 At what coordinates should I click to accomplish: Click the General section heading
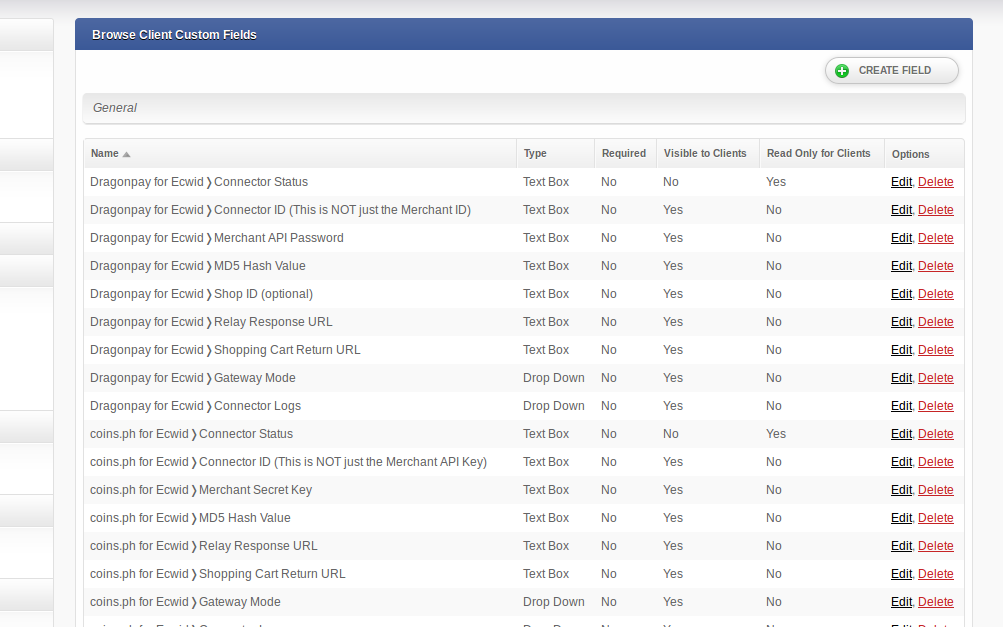pyautogui.click(x=115, y=107)
